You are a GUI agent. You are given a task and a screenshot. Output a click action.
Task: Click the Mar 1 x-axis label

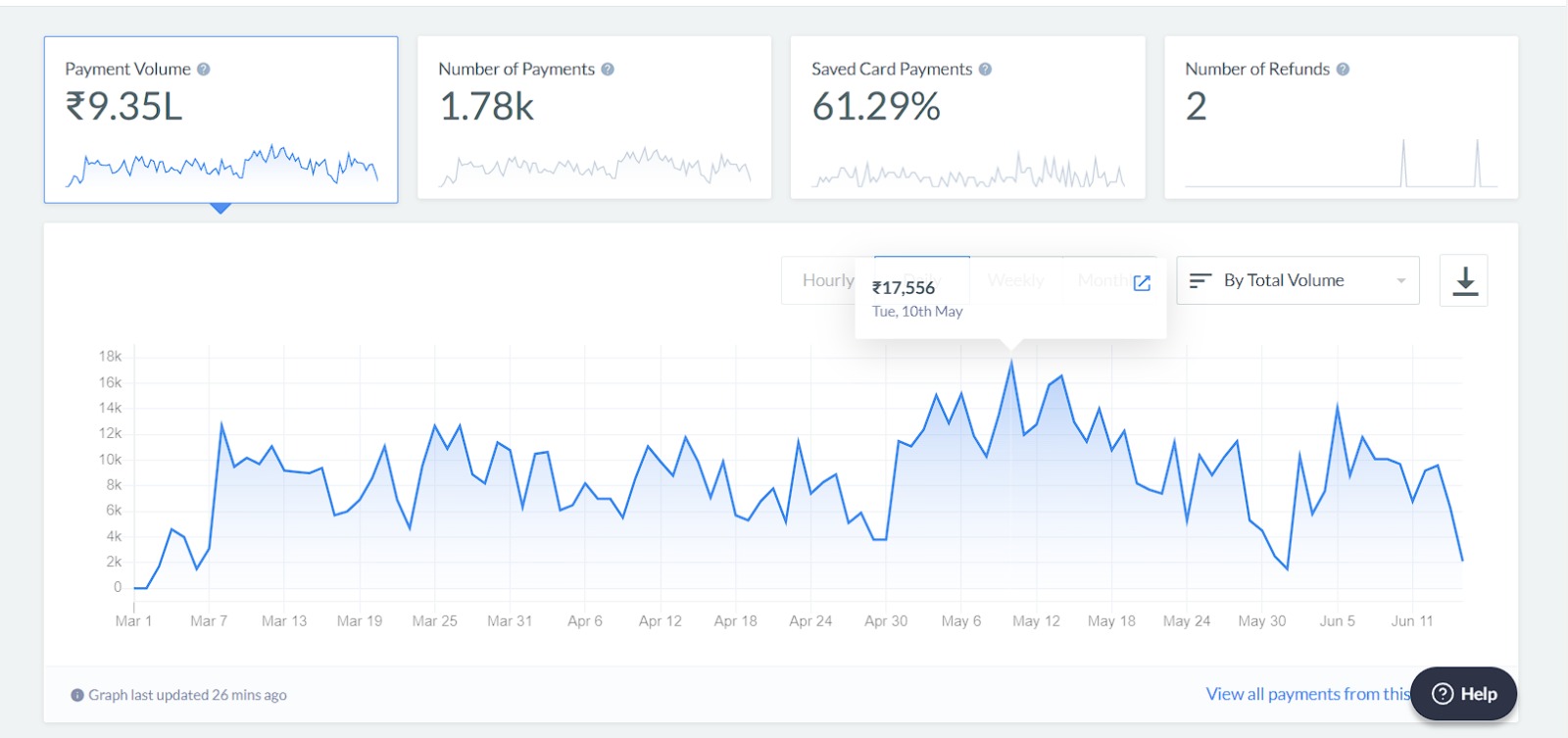click(x=133, y=621)
